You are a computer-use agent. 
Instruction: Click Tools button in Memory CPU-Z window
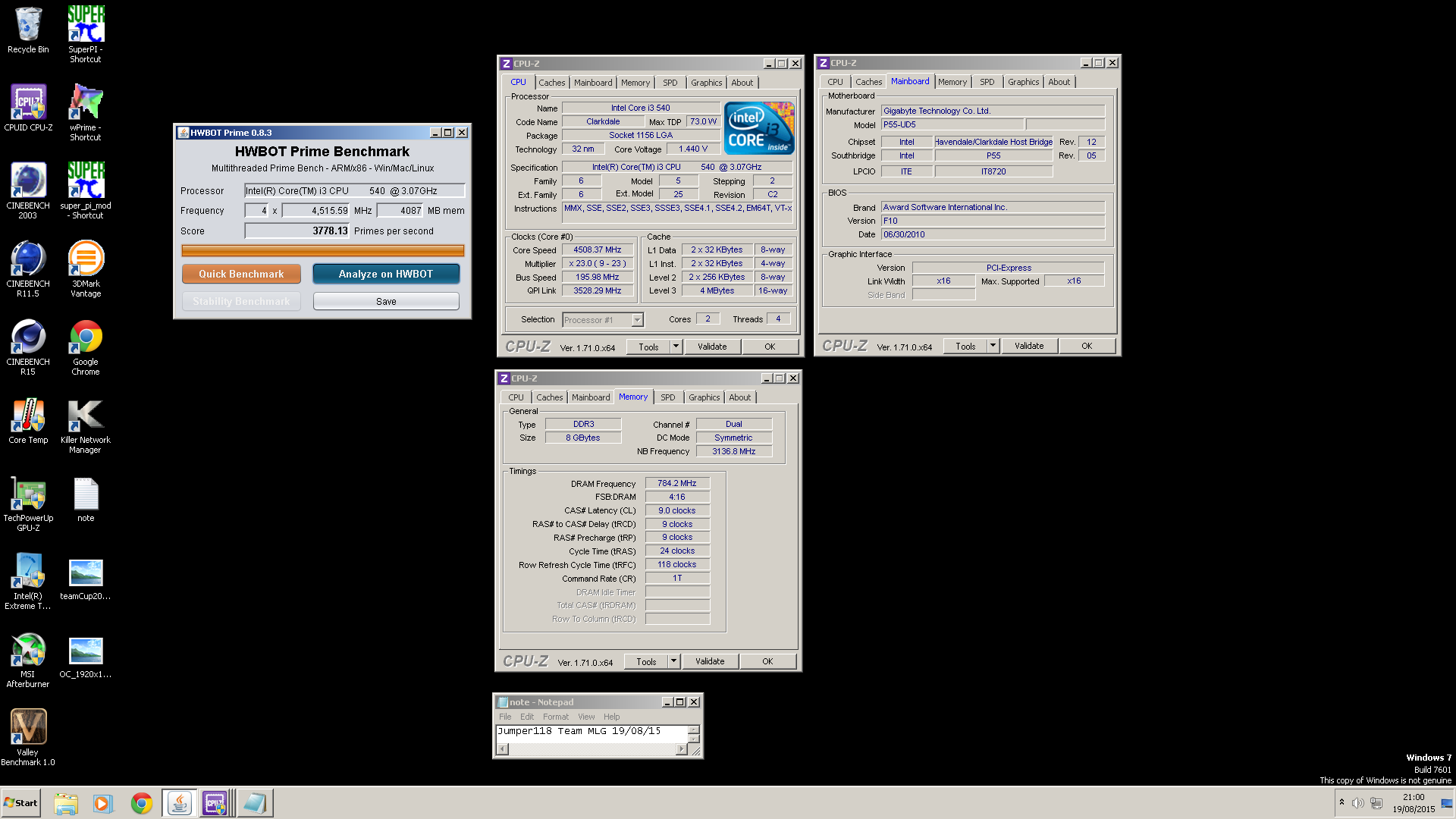(x=646, y=661)
